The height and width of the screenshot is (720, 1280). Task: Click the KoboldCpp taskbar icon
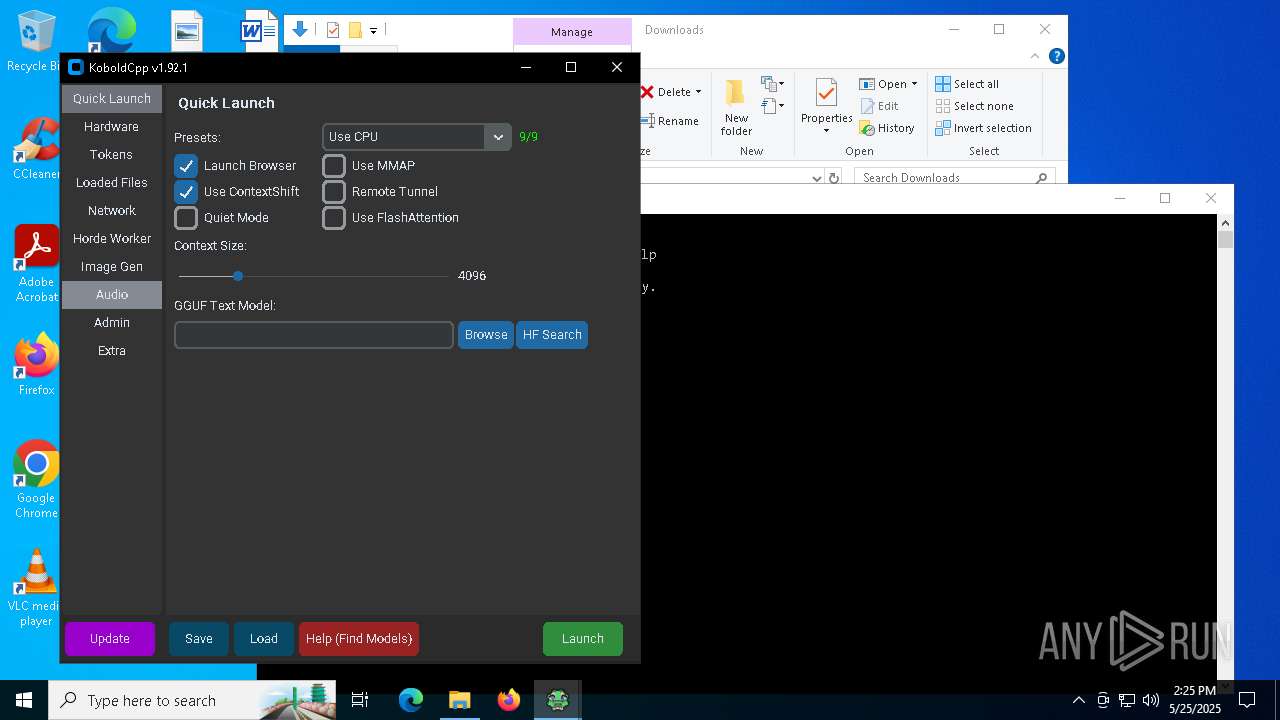tap(558, 700)
